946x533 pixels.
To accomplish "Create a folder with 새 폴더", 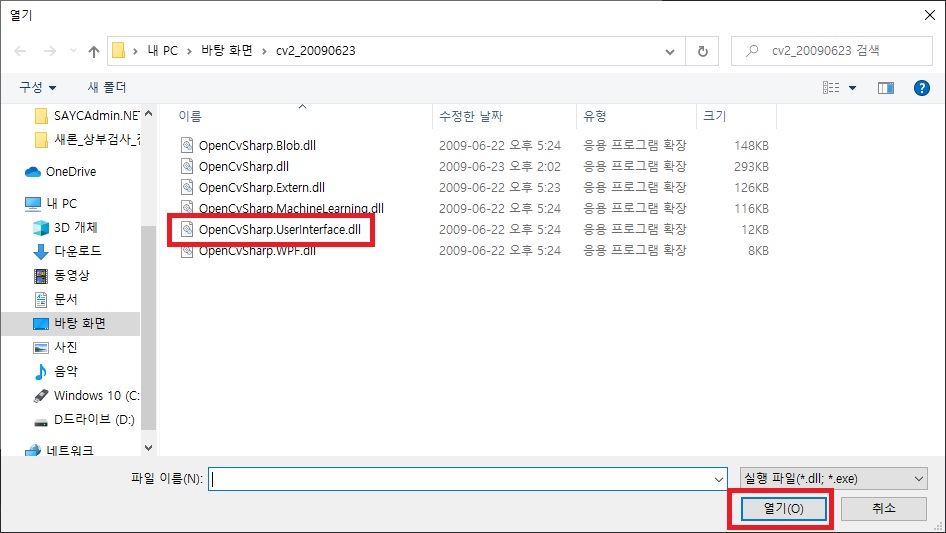I will point(107,88).
